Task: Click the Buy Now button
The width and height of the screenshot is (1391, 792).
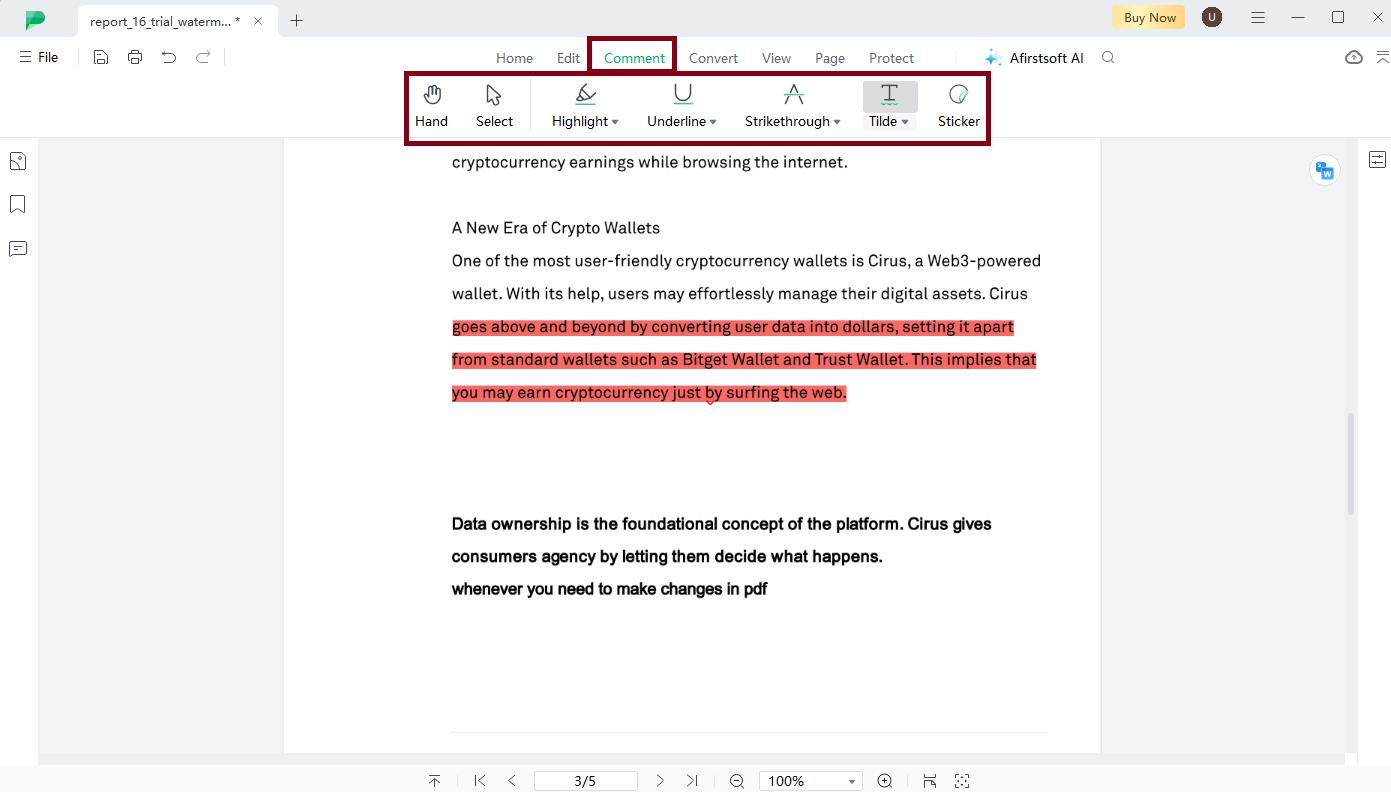Action: (1149, 17)
